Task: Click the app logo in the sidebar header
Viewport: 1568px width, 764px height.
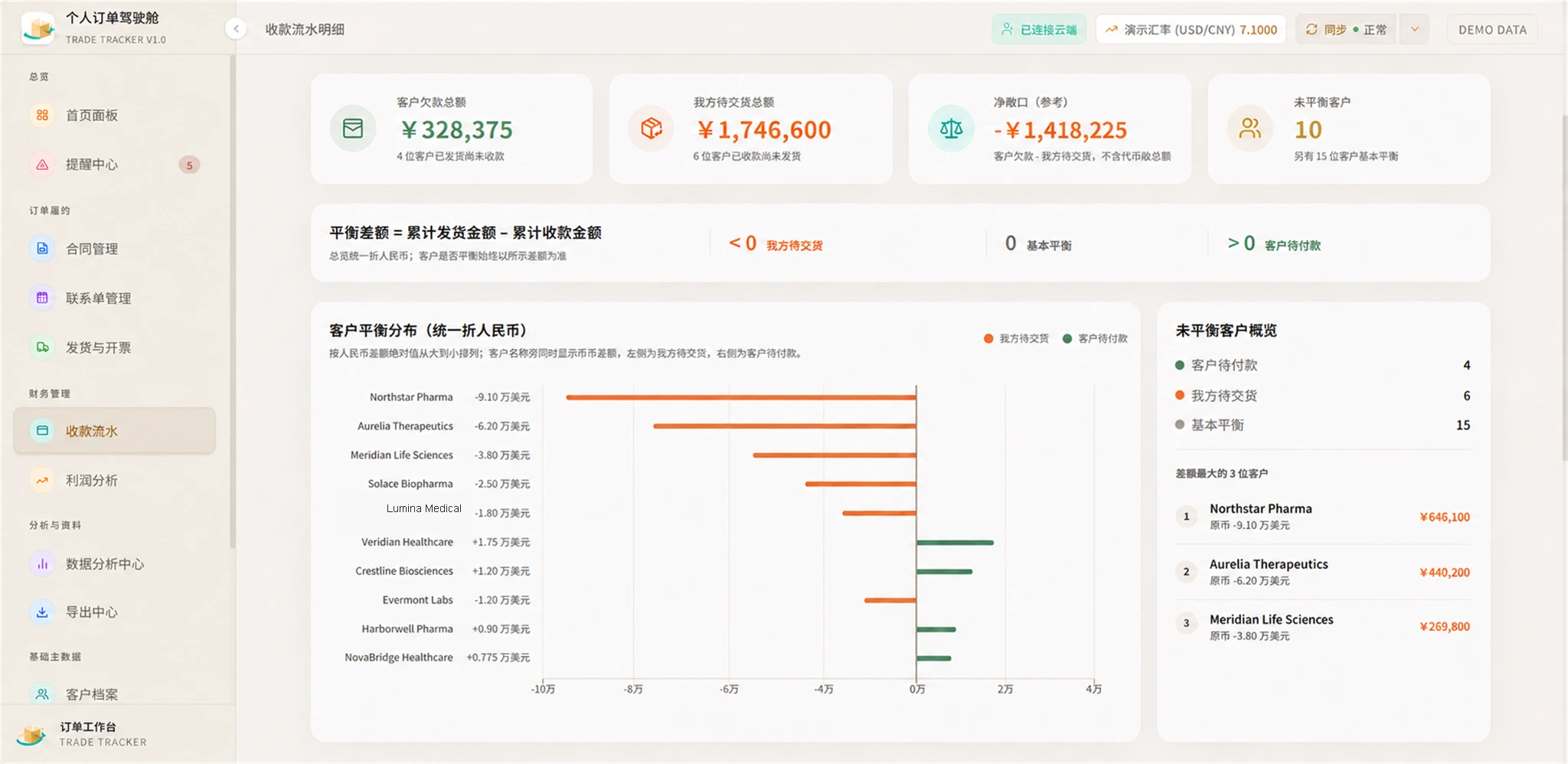Action: [38, 28]
